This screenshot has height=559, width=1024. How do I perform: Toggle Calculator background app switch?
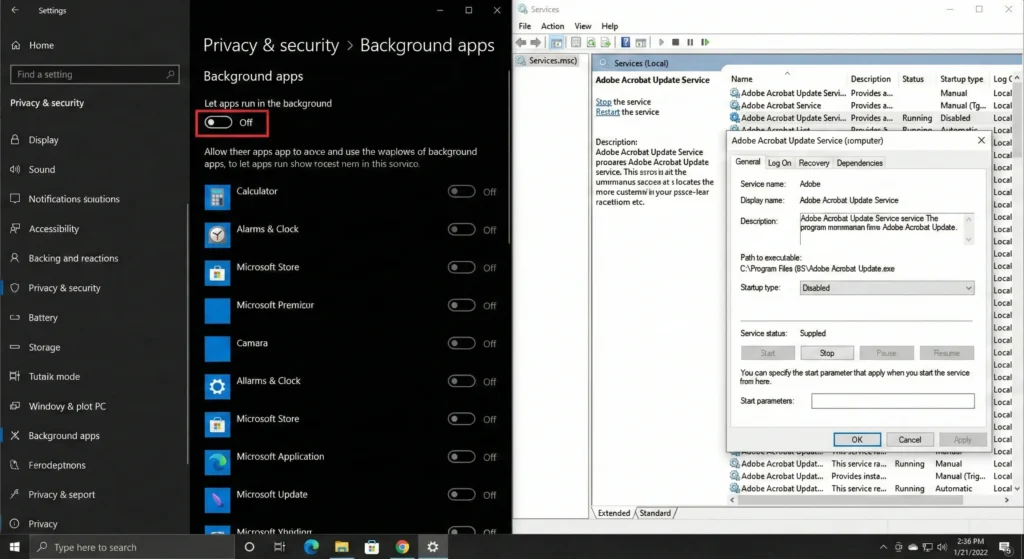(x=461, y=192)
